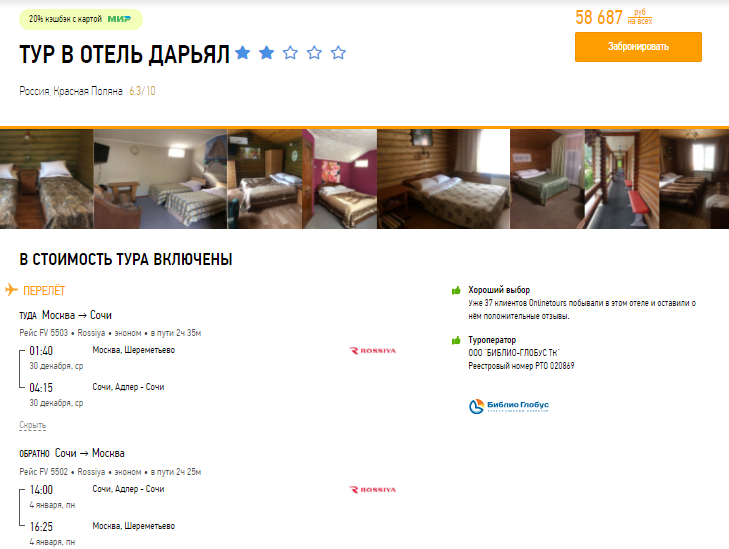Click the orange Забронировать button

point(638,47)
